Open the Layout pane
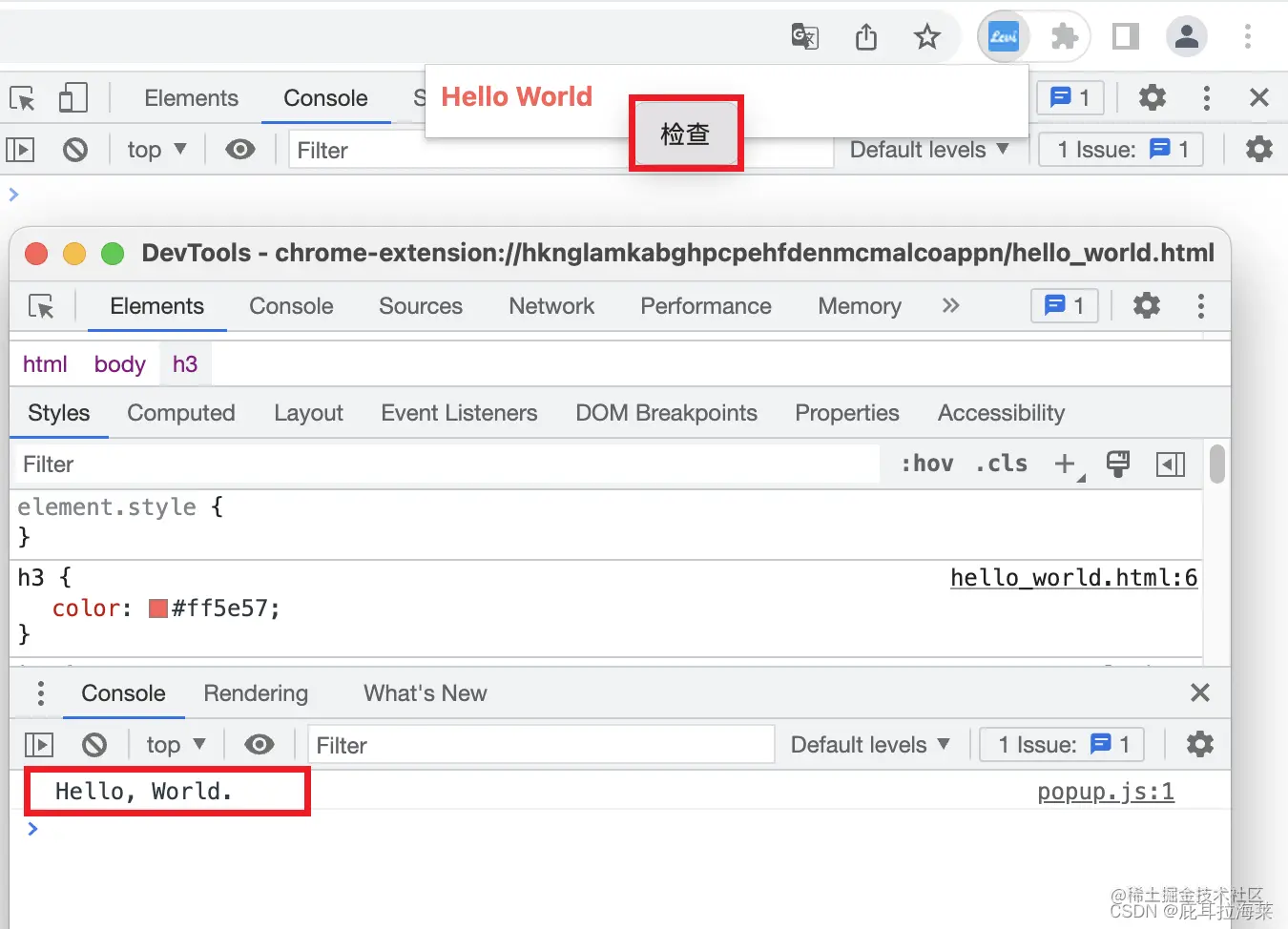1288x929 pixels. [308, 413]
